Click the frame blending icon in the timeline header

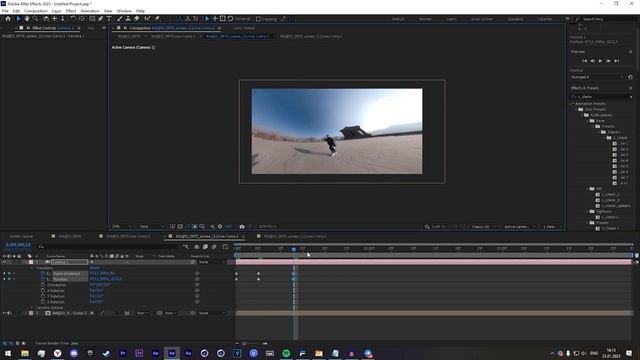205,247
